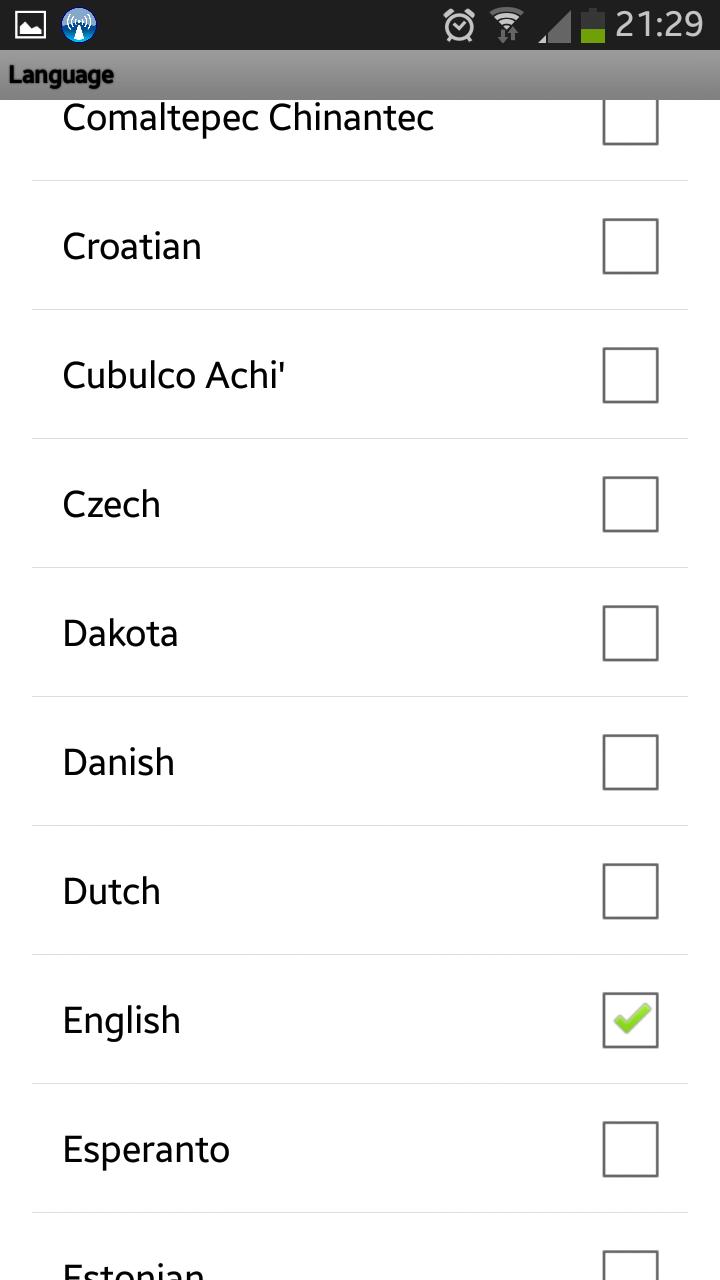Tap the alarm clock status icon
720x1280 pixels.
459,25
